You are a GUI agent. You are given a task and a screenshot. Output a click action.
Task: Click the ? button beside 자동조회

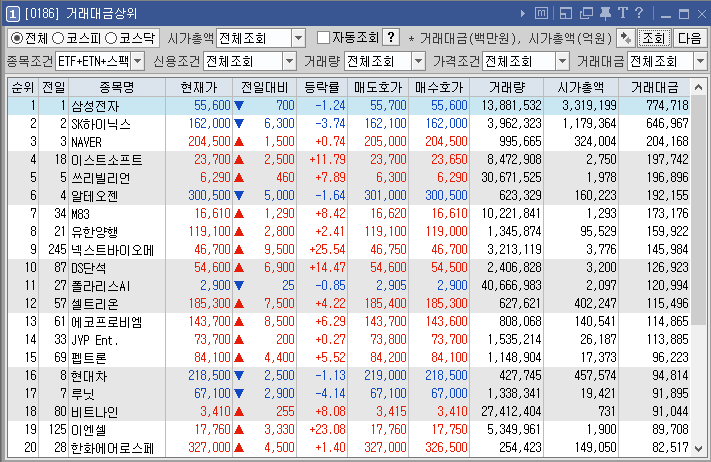tap(391, 37)
